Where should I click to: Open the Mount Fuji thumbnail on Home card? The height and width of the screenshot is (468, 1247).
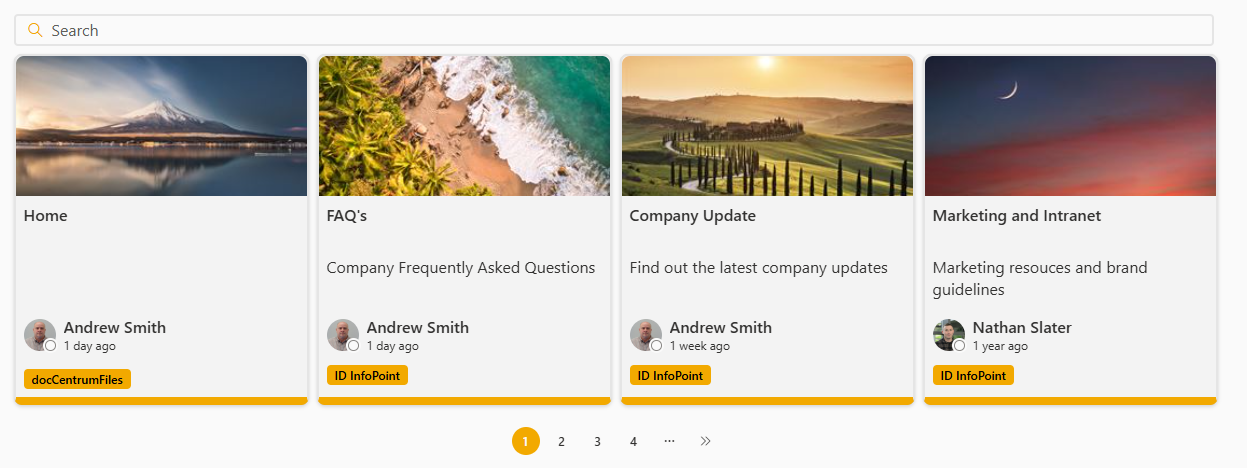161,126
